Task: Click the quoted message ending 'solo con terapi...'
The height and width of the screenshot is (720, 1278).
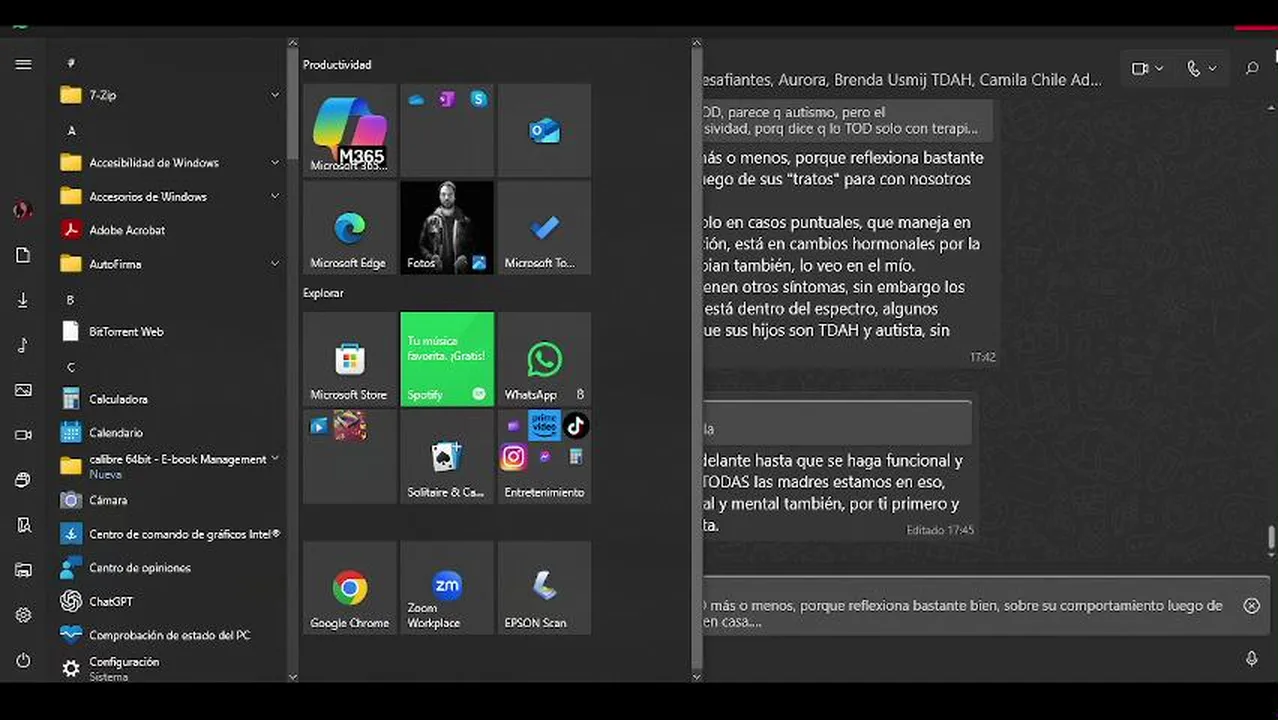Action: 848,120
